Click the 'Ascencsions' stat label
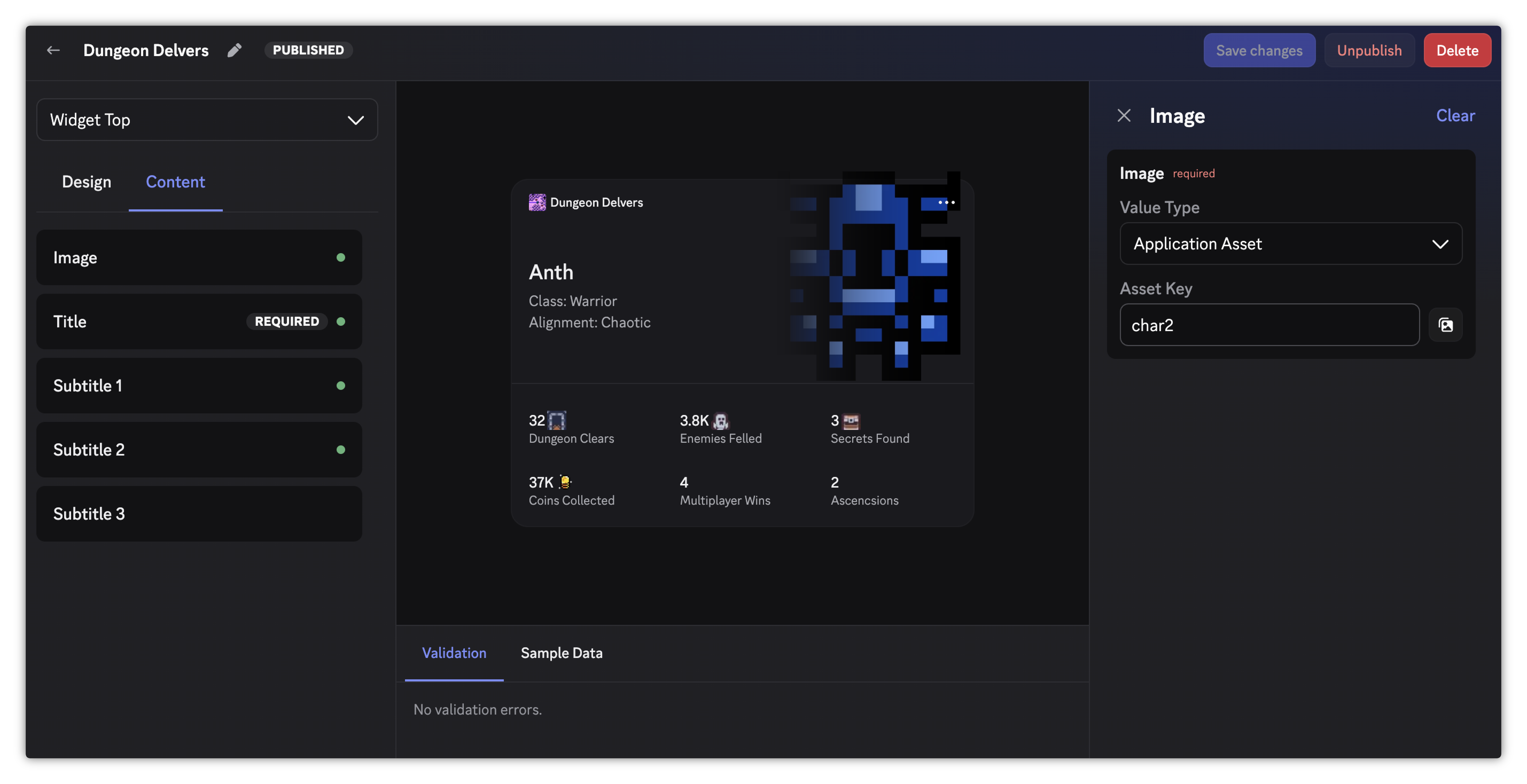Image resolution: width=1527 pixels, height=784 pixels. coord(864,500)
